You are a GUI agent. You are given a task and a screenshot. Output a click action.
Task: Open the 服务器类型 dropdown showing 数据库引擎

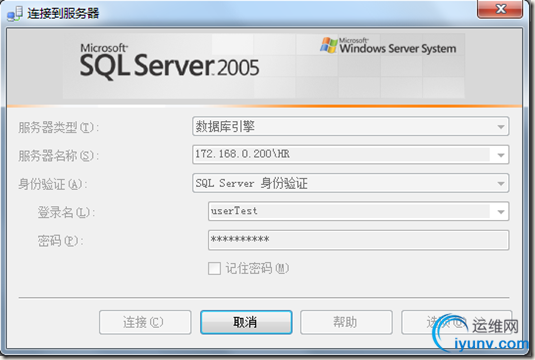click(350, 127)
